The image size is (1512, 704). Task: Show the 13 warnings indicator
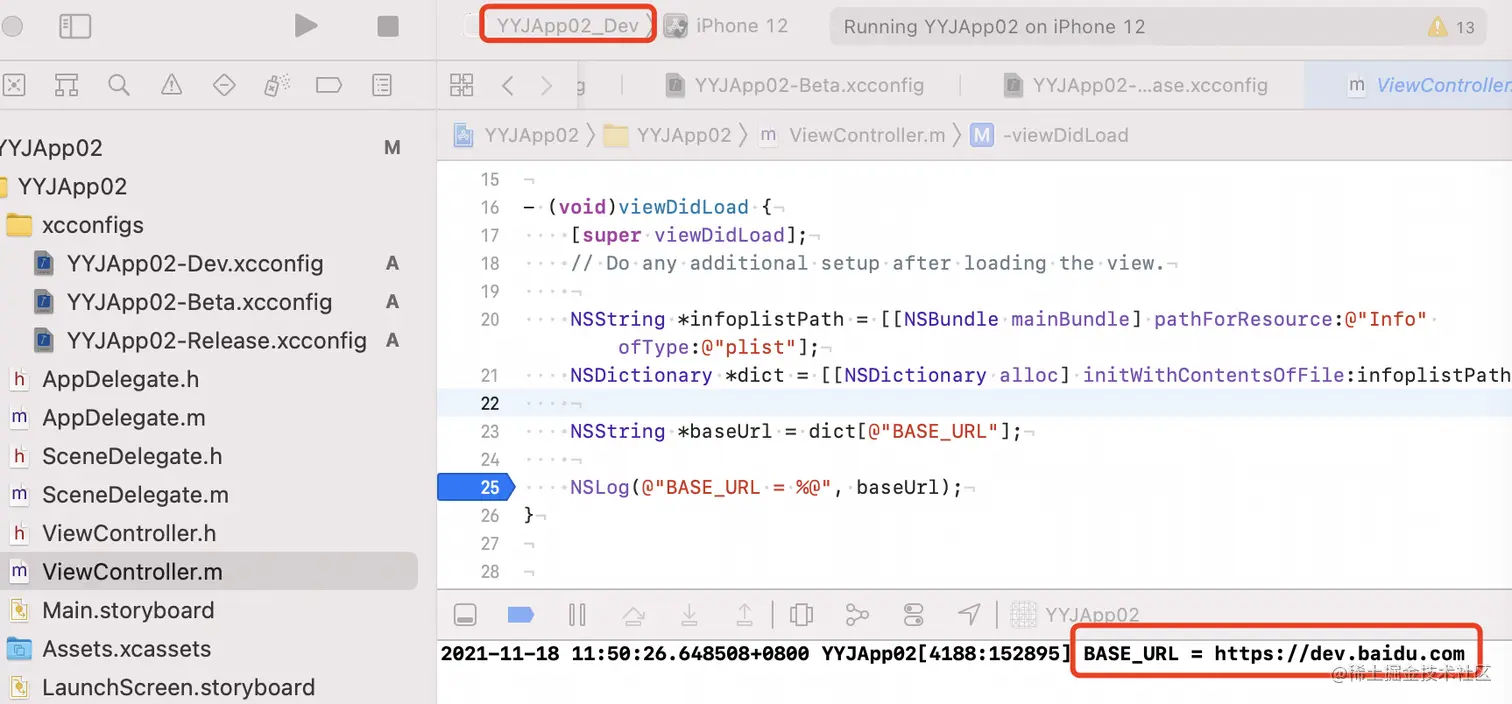click(x=1452, y=27)
